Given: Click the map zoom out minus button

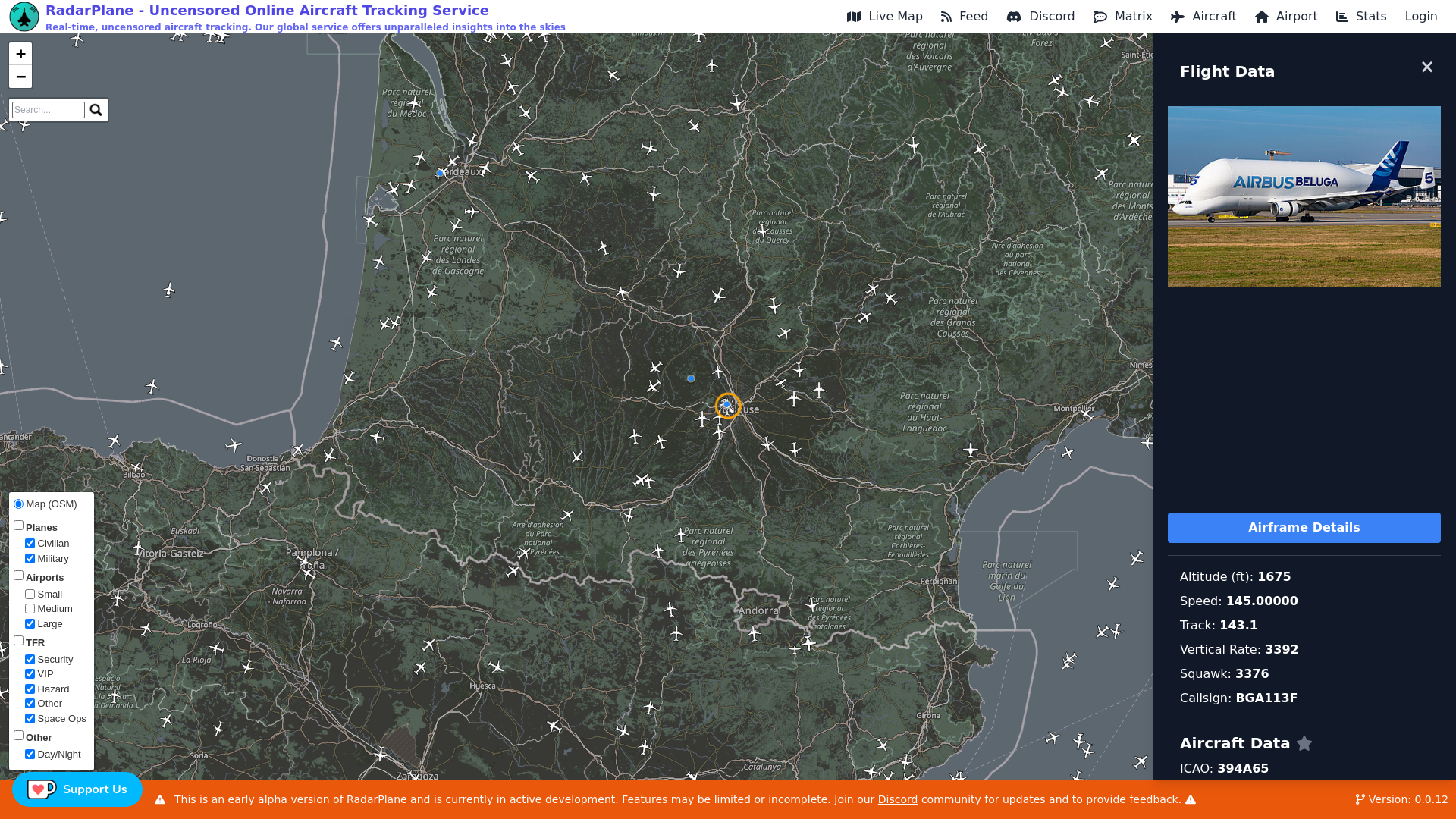Looking at the screenshot, I should pos(20,77).
